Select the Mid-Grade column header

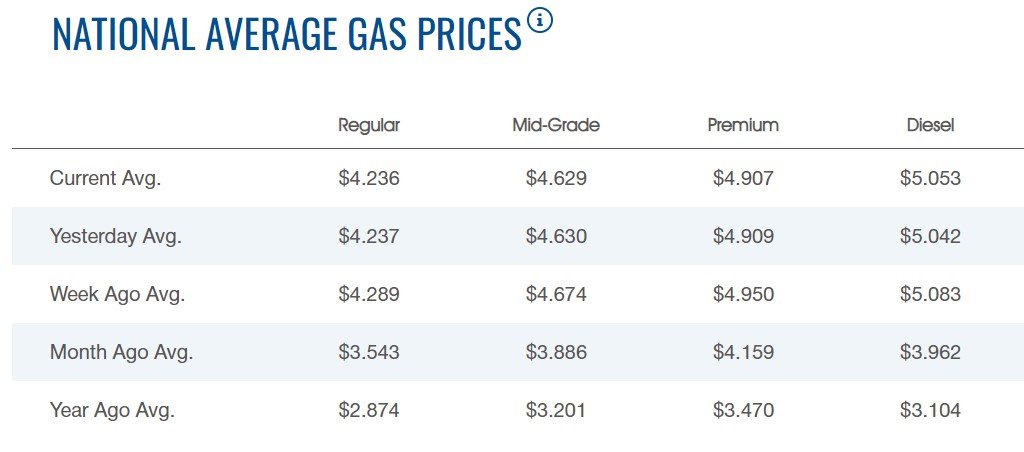click(x=556, y=125)
